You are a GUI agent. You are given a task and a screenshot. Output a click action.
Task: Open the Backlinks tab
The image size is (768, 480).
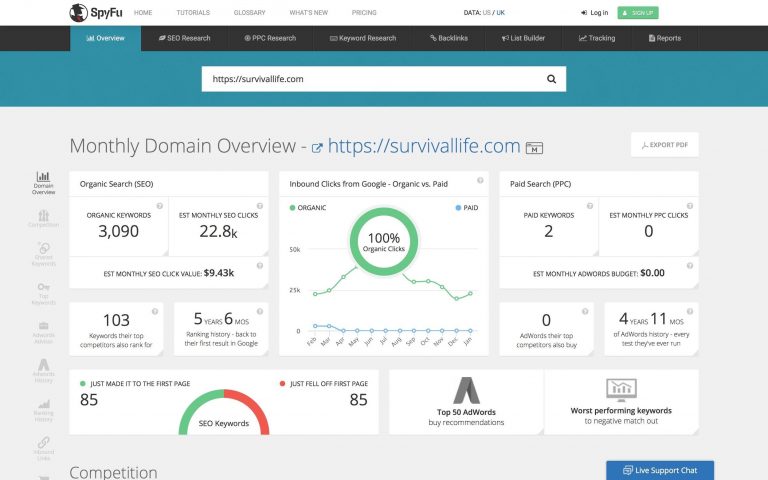click(448, 38)
